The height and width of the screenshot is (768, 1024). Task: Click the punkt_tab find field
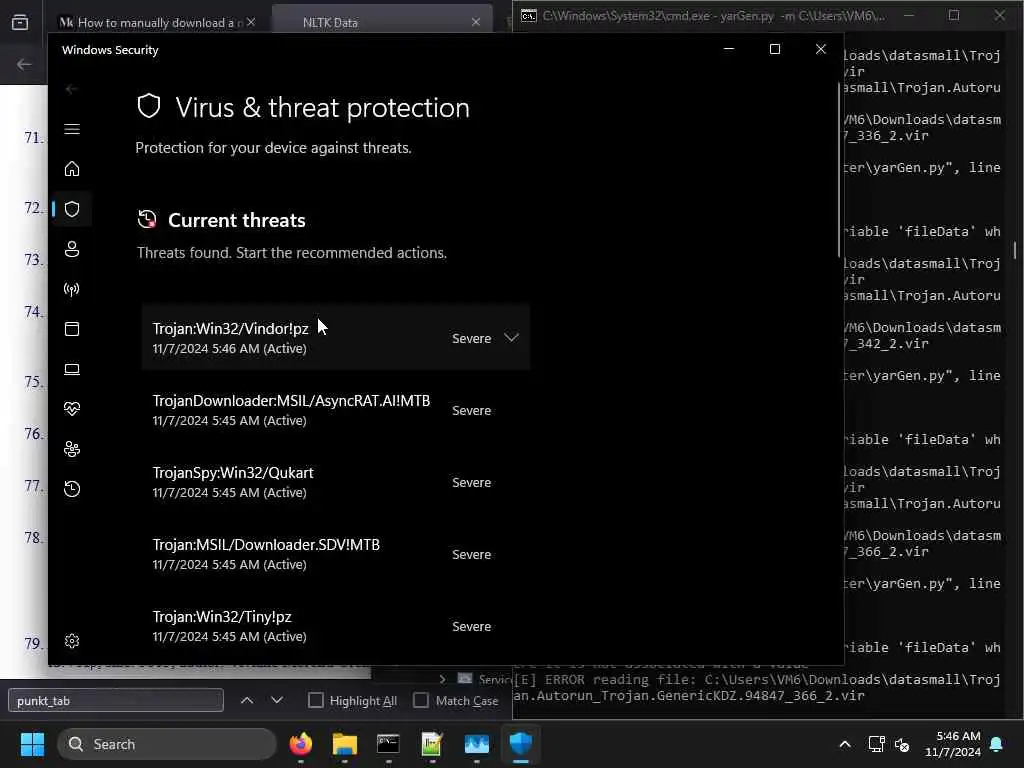116,701
